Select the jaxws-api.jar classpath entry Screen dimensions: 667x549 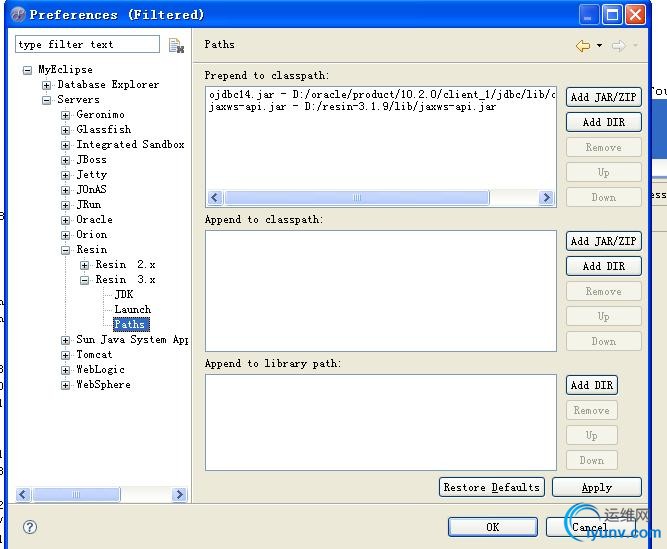pyautogui.click(x=353, y=106)
